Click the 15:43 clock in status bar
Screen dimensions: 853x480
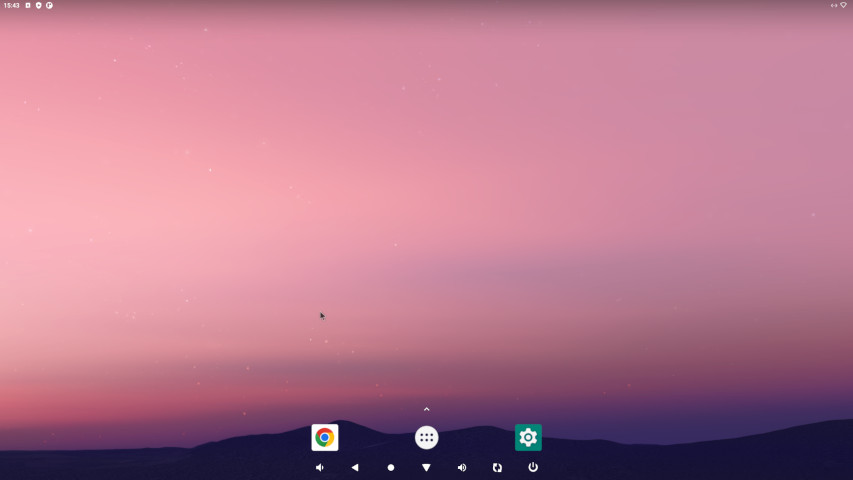point(11,5)
